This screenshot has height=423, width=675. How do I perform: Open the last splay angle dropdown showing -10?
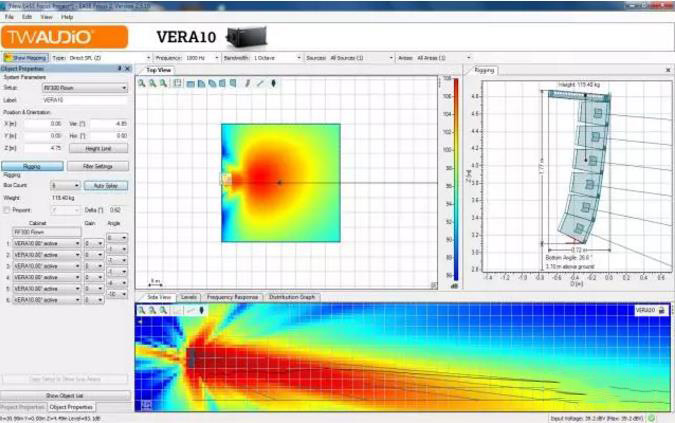(x=117, y=294)
